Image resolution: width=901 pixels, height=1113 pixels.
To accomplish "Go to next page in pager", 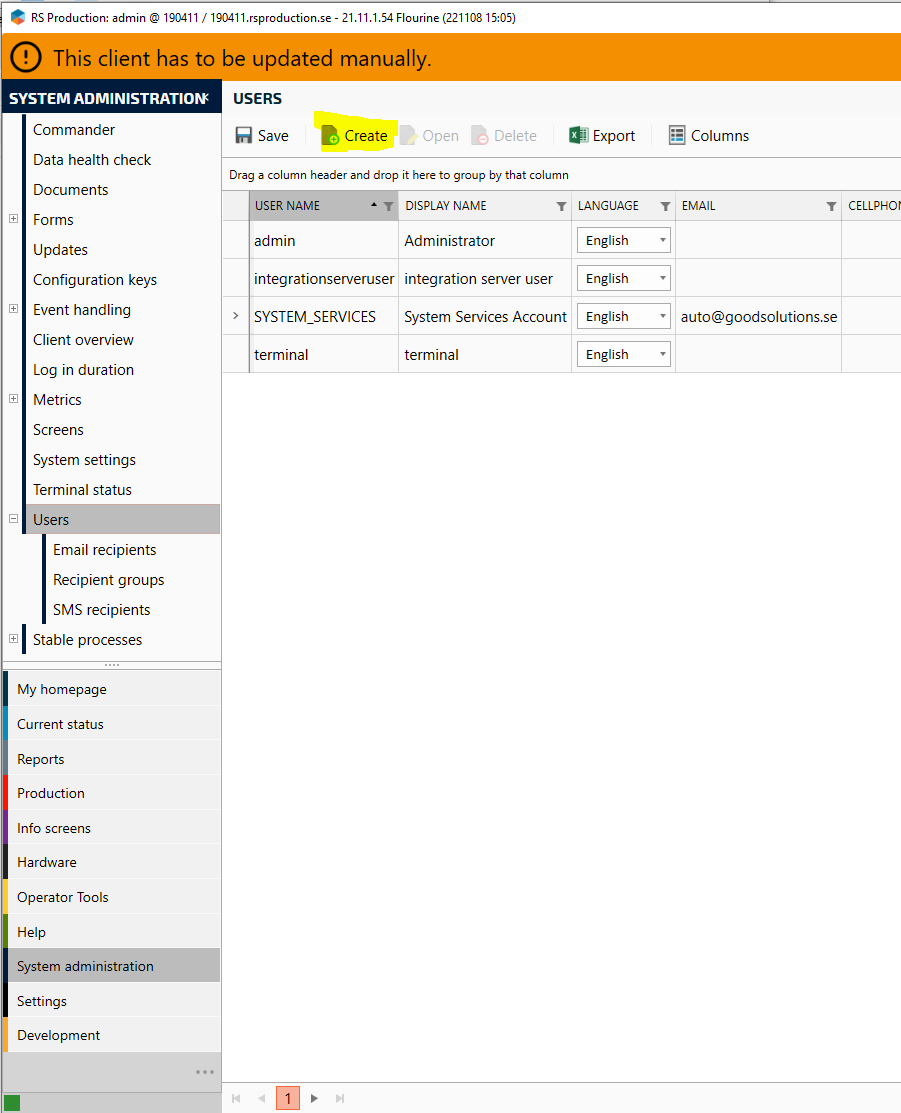I will pos(314,1098).
